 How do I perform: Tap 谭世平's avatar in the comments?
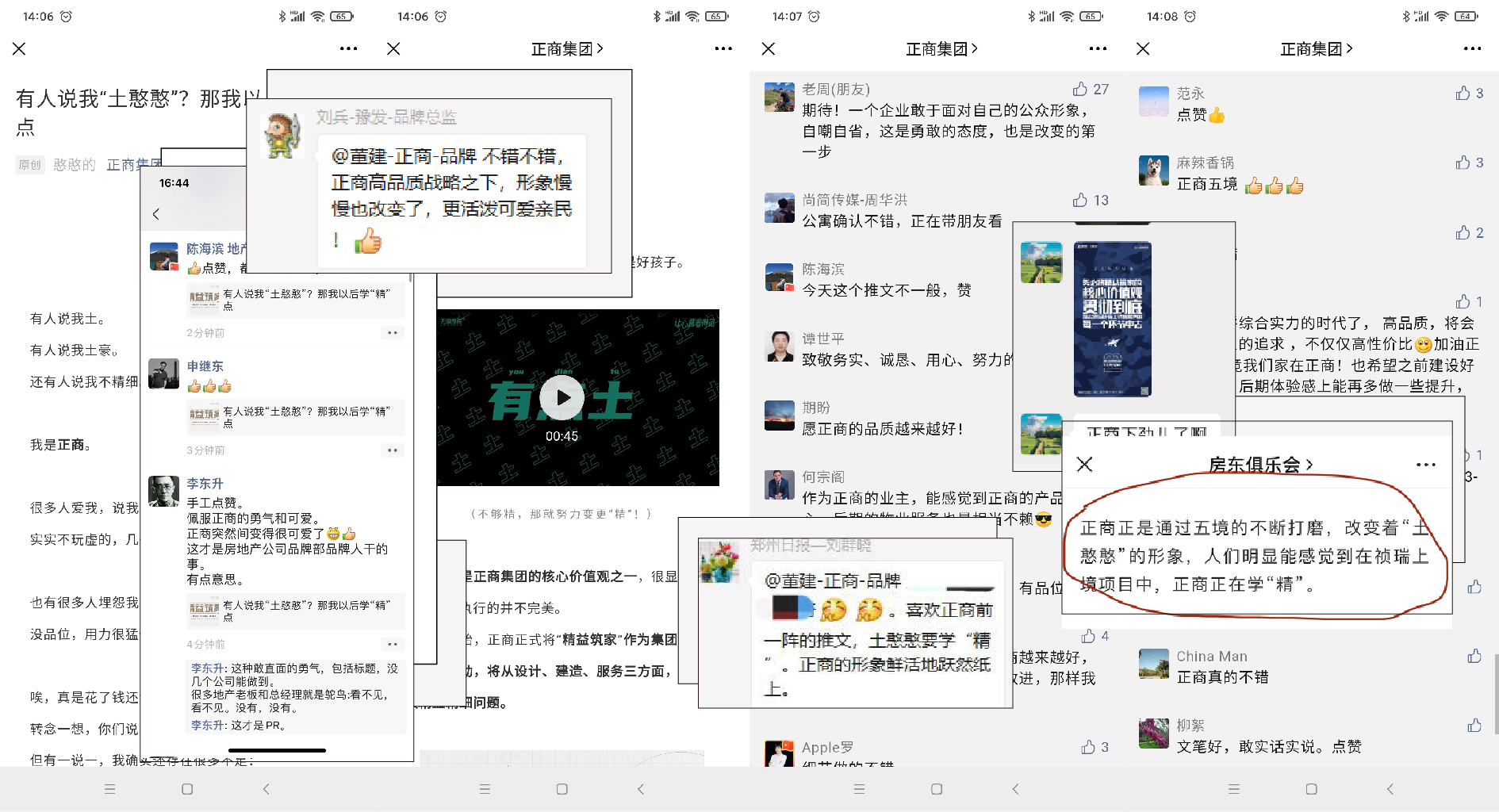pyautogui.click(x=780, y=347)
